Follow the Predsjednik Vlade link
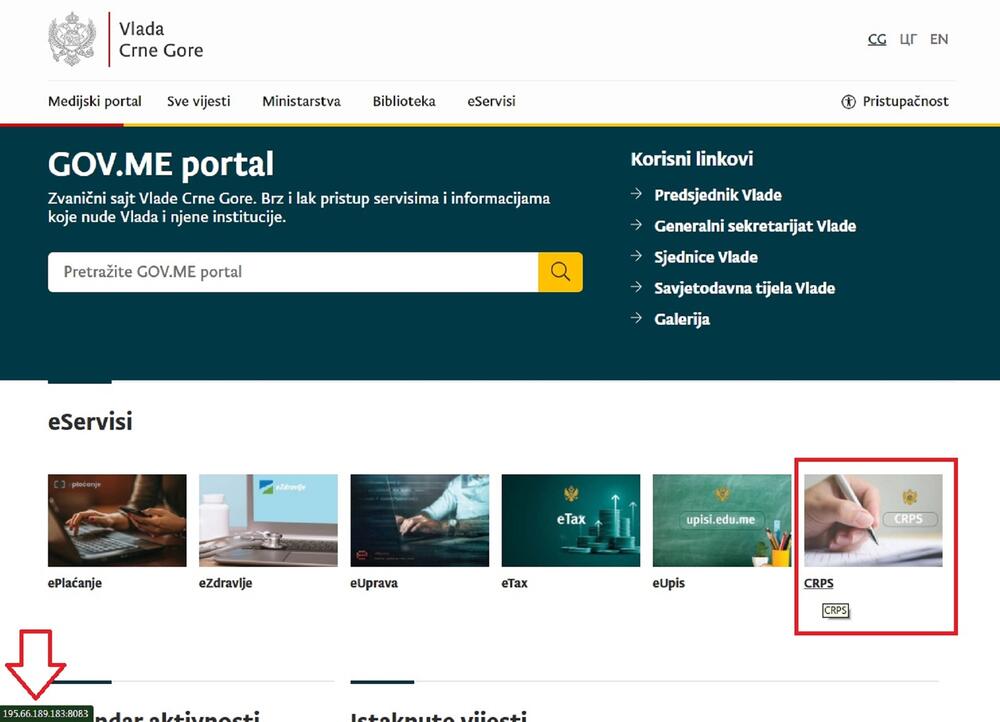 718,195
